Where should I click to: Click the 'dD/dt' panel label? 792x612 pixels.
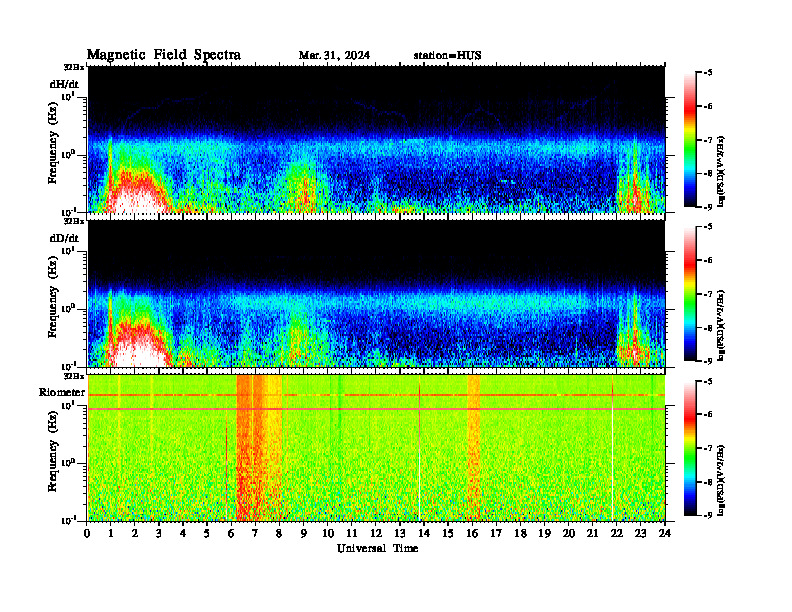click(x=64, y=238)
